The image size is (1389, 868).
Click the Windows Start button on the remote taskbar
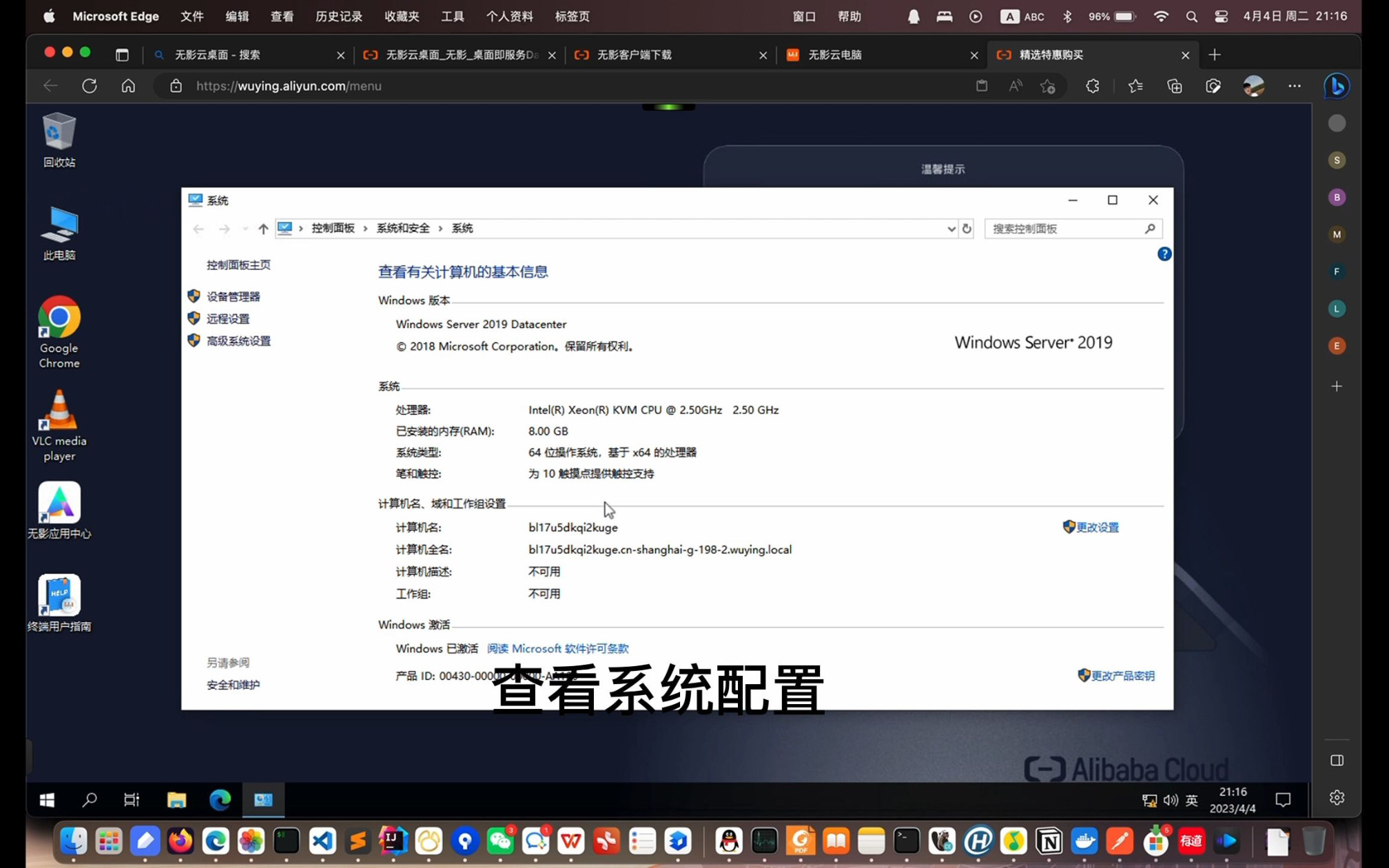(x=46, y=799)
